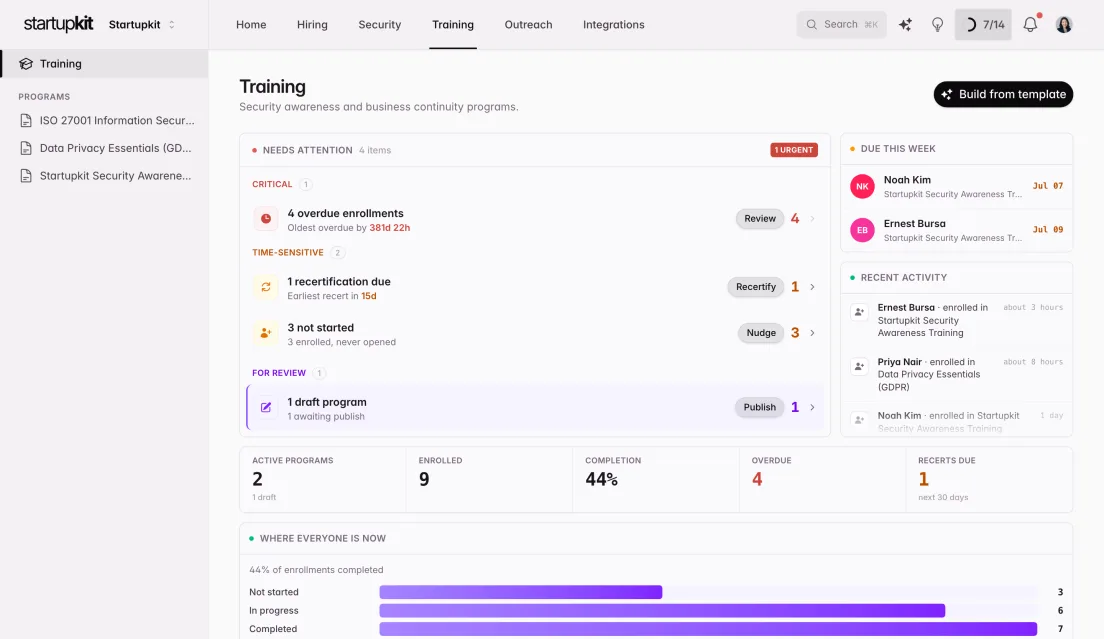Click the Startupkit Security Awareness document icon
The width and height of the screenshot is (1104, 639).
click(26, 175)
